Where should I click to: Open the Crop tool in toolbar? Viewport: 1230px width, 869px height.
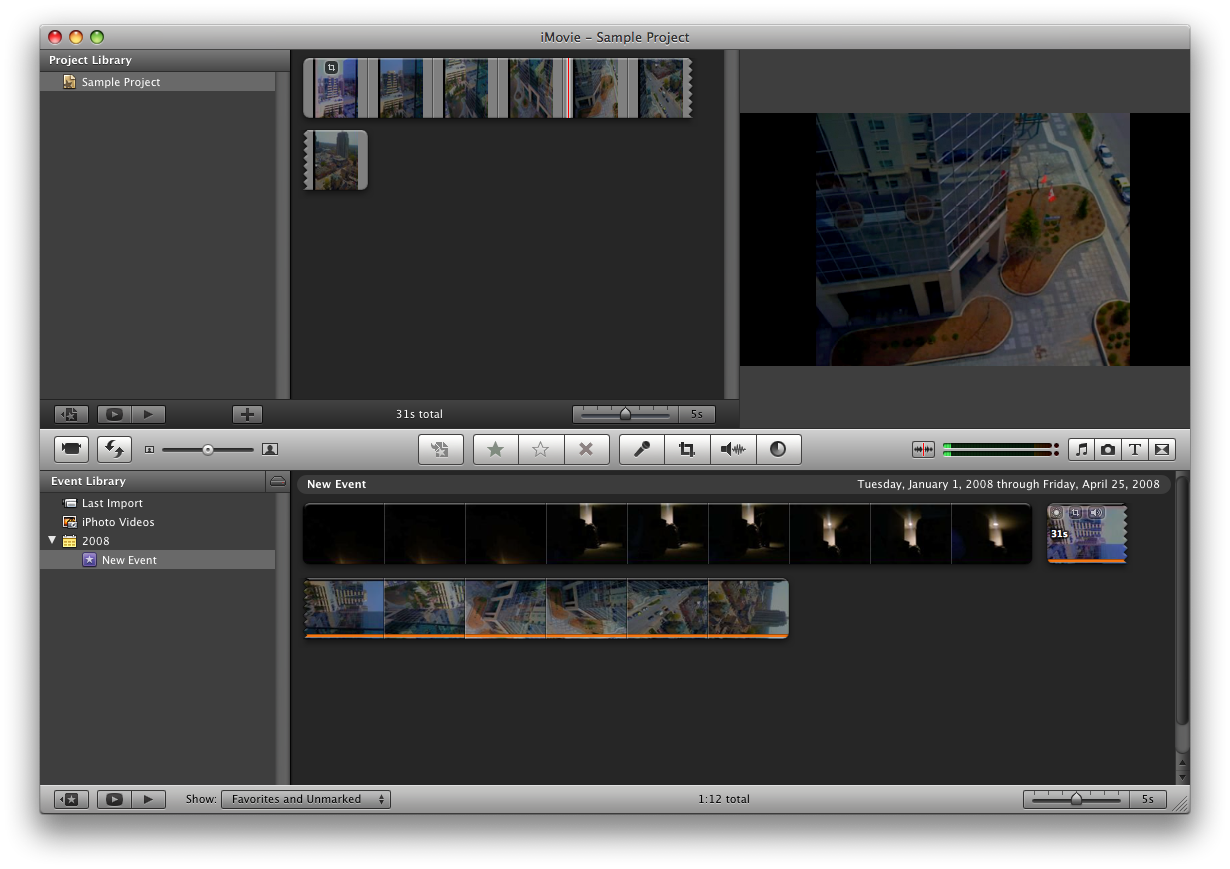(687, 449)
